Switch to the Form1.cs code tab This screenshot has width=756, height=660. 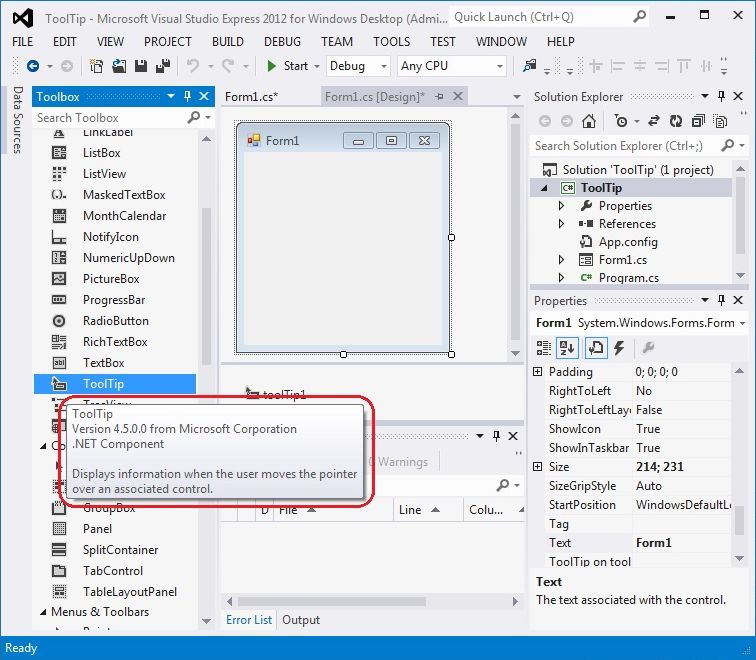click(252, 97)
